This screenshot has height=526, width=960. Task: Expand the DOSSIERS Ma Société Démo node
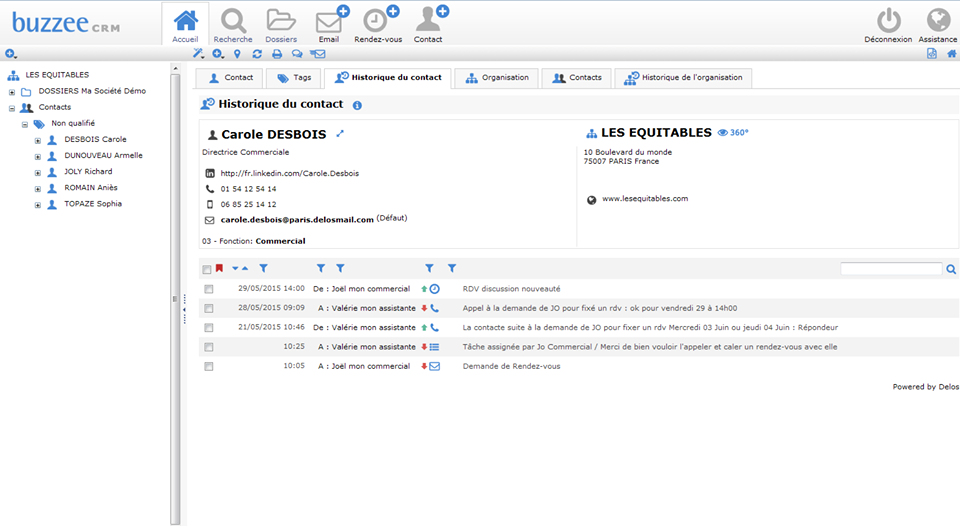coord(12,92)
